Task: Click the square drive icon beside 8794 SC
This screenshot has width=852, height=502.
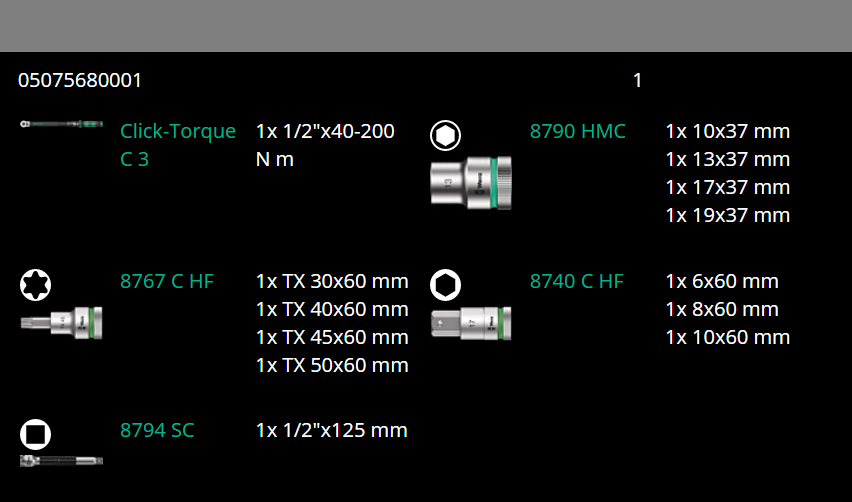Action: tap(35, 434)
